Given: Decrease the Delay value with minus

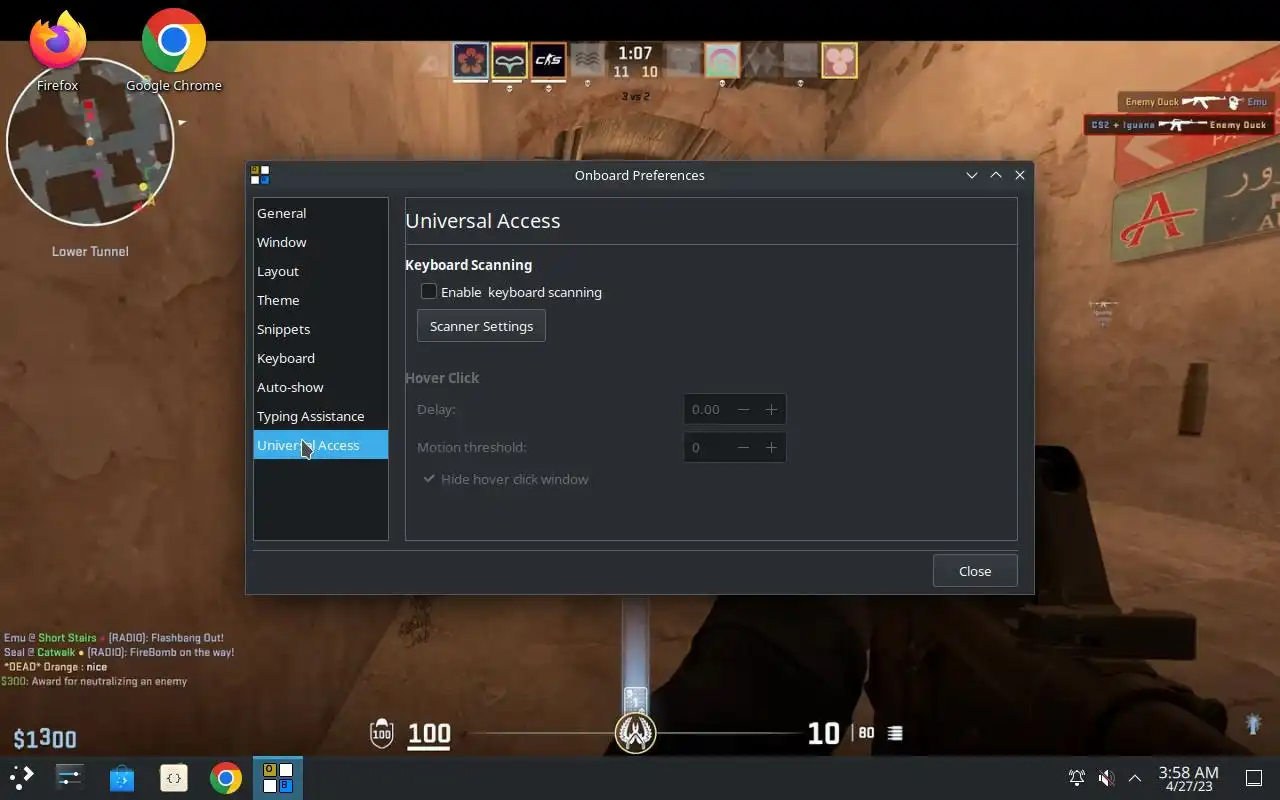Looking at the screenshot, I should click(x=743, y=409).
